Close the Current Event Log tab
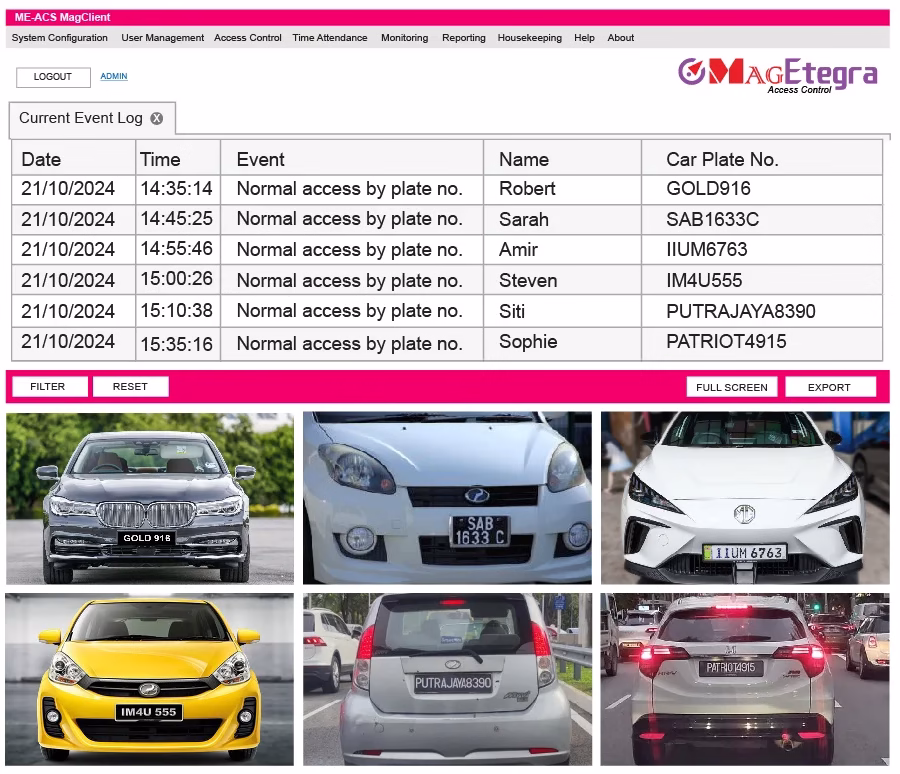This screenshot has height=774, width=900. coord(157,118)
